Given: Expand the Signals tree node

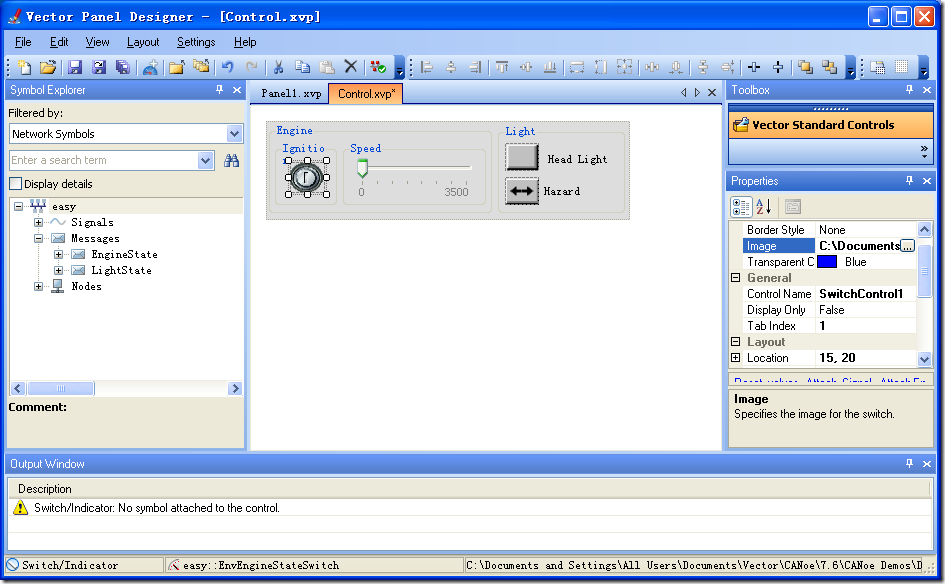Looking at the screenshot, I should pyautogui.click(x=39, y=222).
